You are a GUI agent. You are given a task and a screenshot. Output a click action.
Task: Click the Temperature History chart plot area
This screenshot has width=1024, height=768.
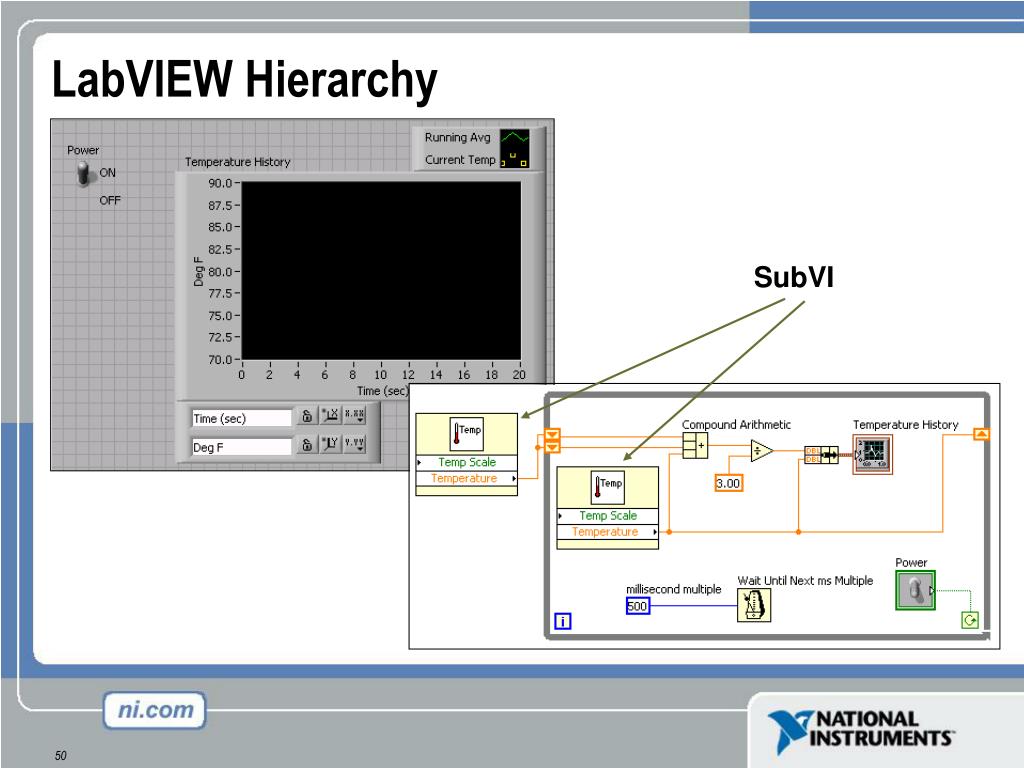coord(381,270)
